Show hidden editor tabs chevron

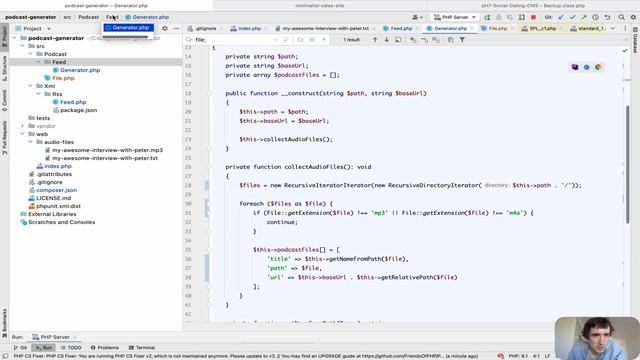pos(613,29)
